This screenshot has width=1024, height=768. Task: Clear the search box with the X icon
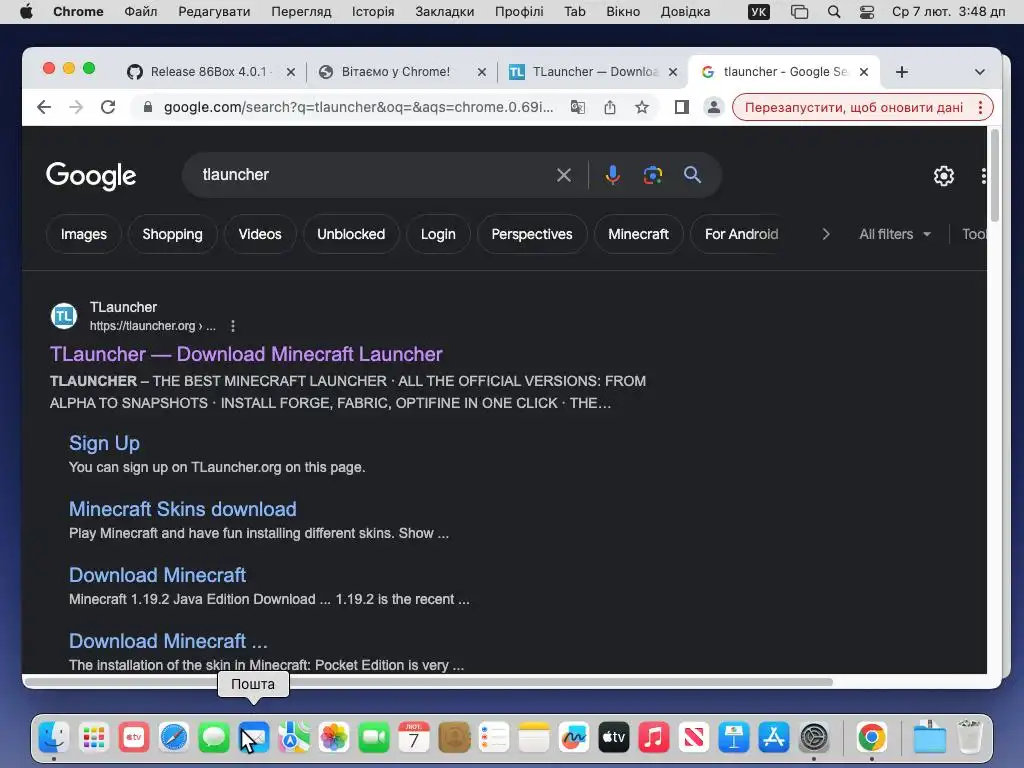[x=564, y=175]
